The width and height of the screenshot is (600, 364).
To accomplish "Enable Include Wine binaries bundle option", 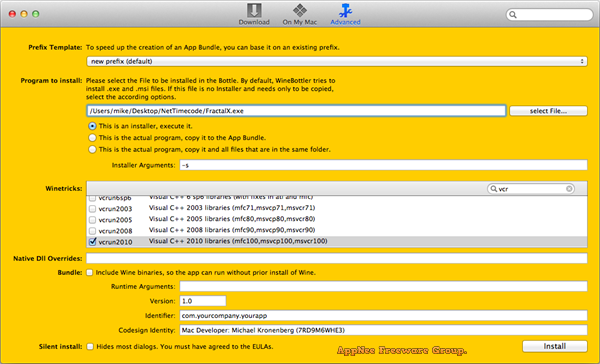I will [90, 273].
